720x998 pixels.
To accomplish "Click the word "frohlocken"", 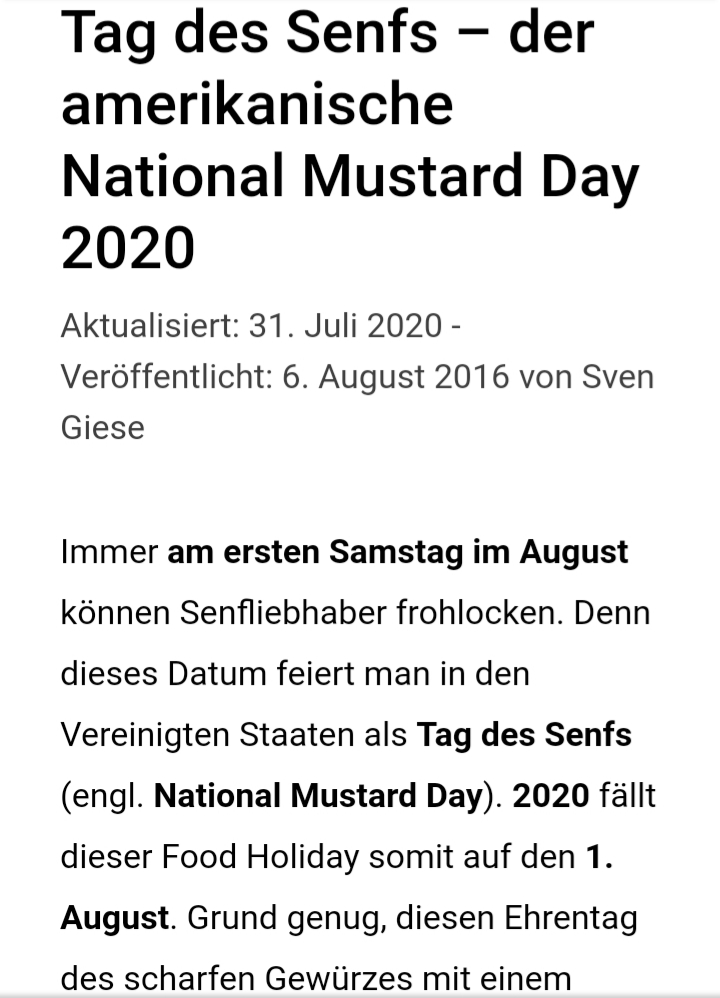I will click(477, 614).
